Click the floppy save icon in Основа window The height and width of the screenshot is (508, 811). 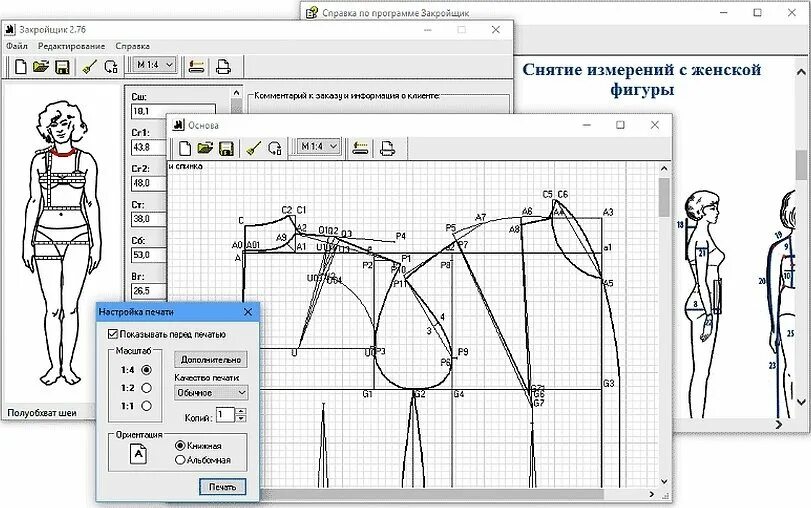tap(226, 148)
